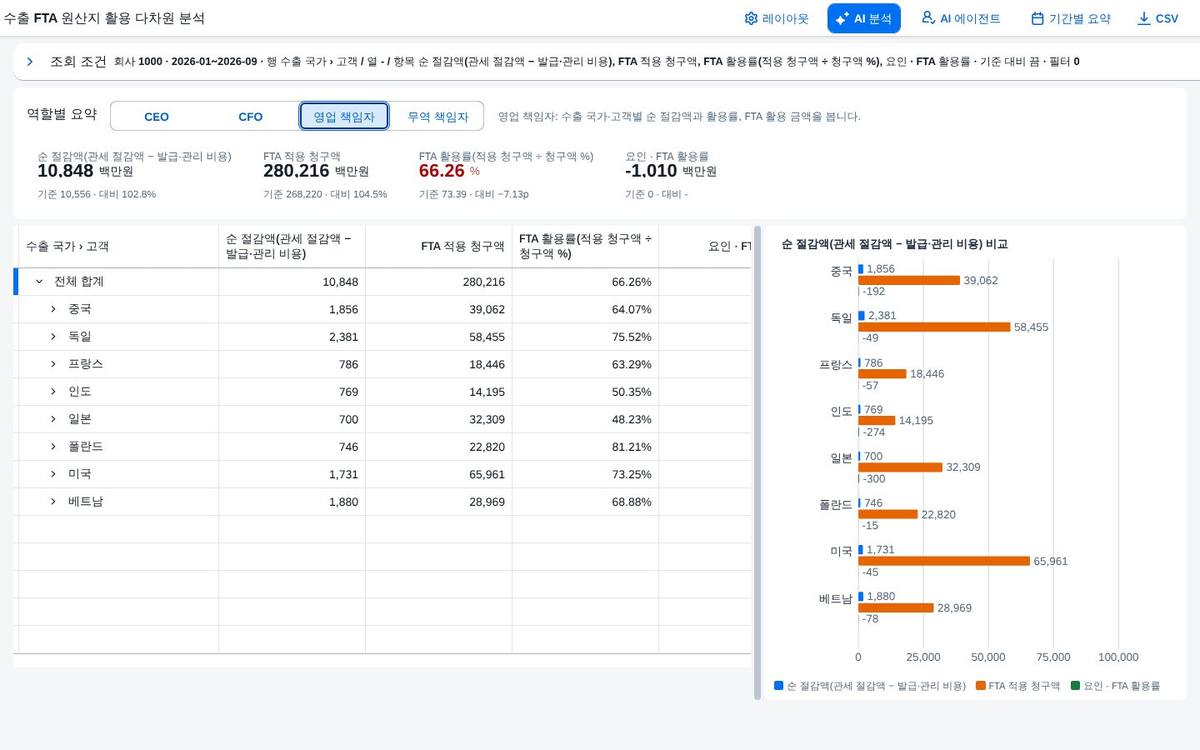Image resolution: width=1200 pixels, height=750 pixels.
Task: Click the page title 수출 FTA 원산지 활용 다차원 분석
Action: [x=104, y=18]
